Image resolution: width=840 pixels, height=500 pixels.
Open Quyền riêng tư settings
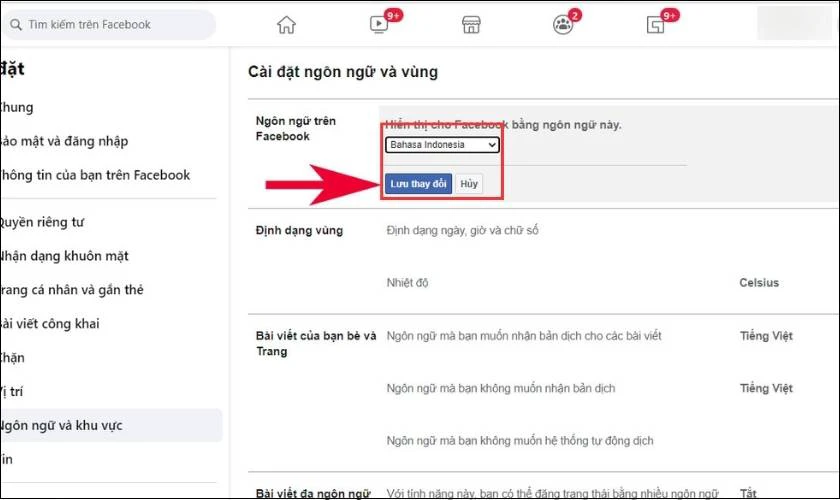point(41,222)
